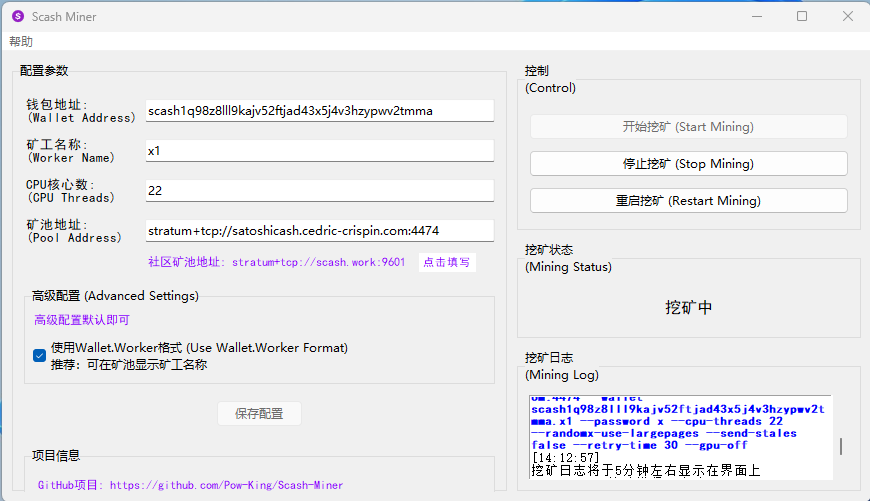870x501 pixels.
Task: Click the 保存配置 save config button
Action: click(259, 414)
